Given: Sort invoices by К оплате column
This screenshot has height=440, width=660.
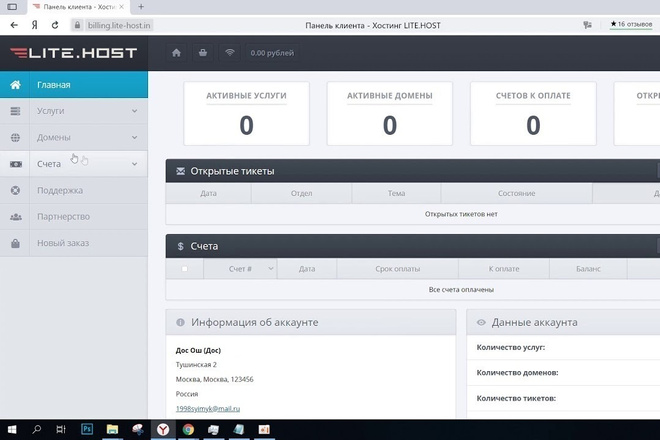Looking at the screenshot, I should coord(504,269).
